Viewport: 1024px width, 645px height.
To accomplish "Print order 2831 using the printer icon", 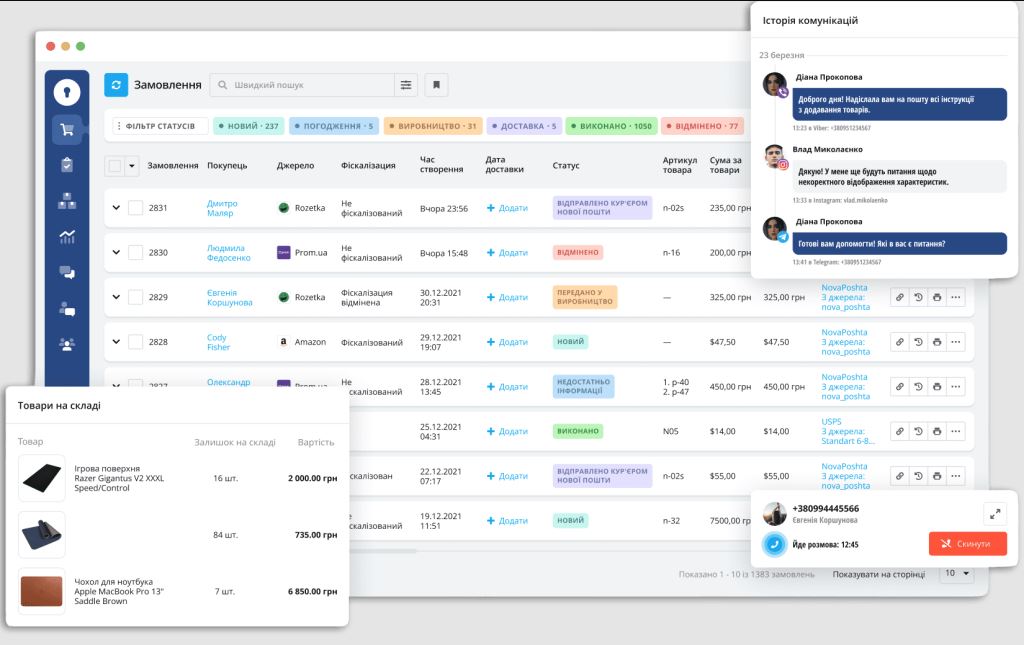I will [936, 207].
